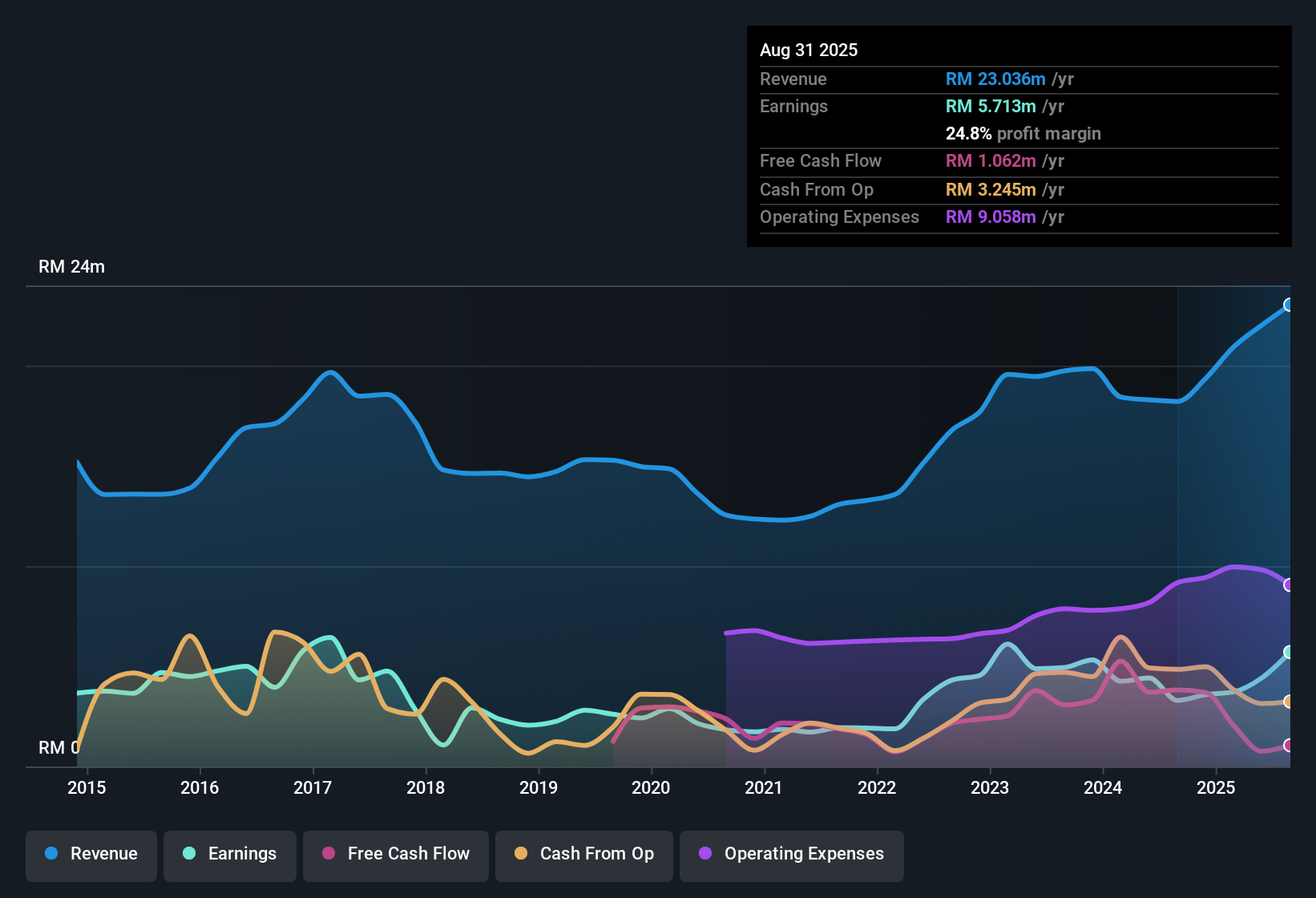Click the blue Revenue dot icon in legend
Screen dimensions: 1316x898
coord(50,854)
